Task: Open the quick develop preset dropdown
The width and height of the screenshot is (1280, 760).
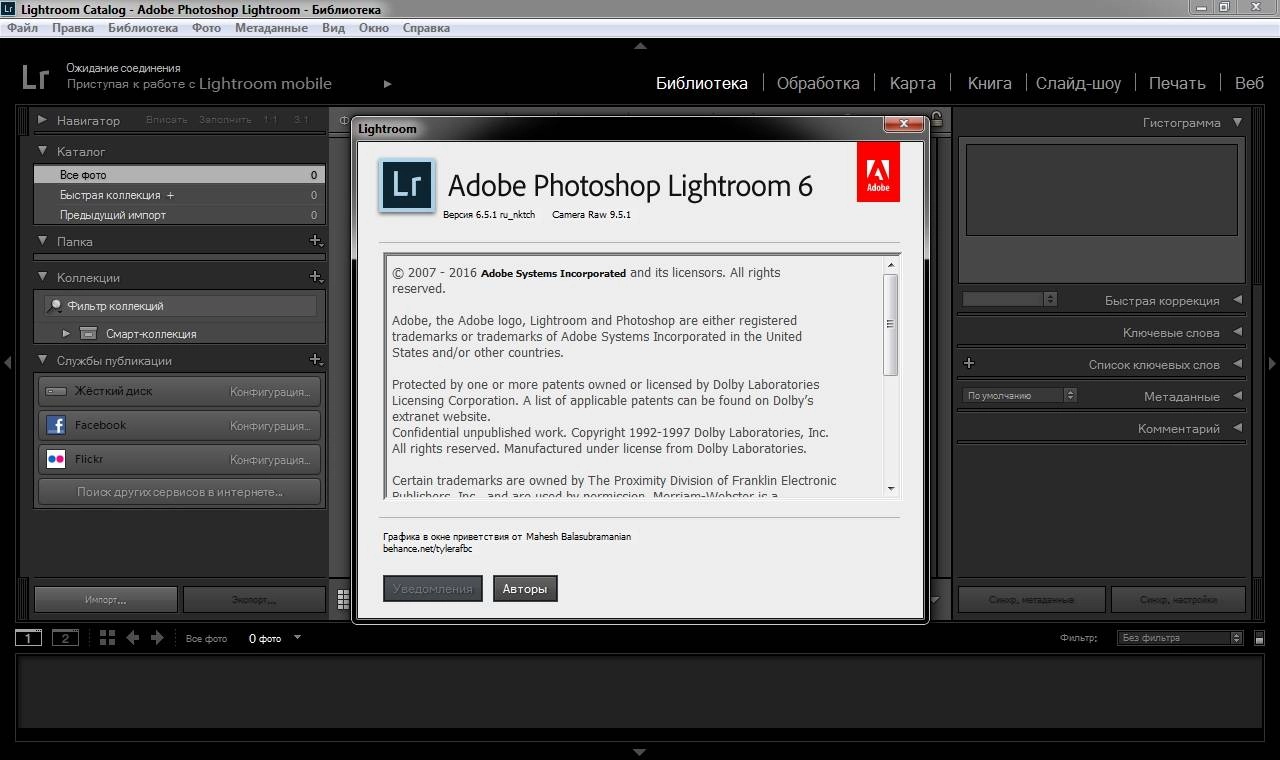Action: 1010,299
